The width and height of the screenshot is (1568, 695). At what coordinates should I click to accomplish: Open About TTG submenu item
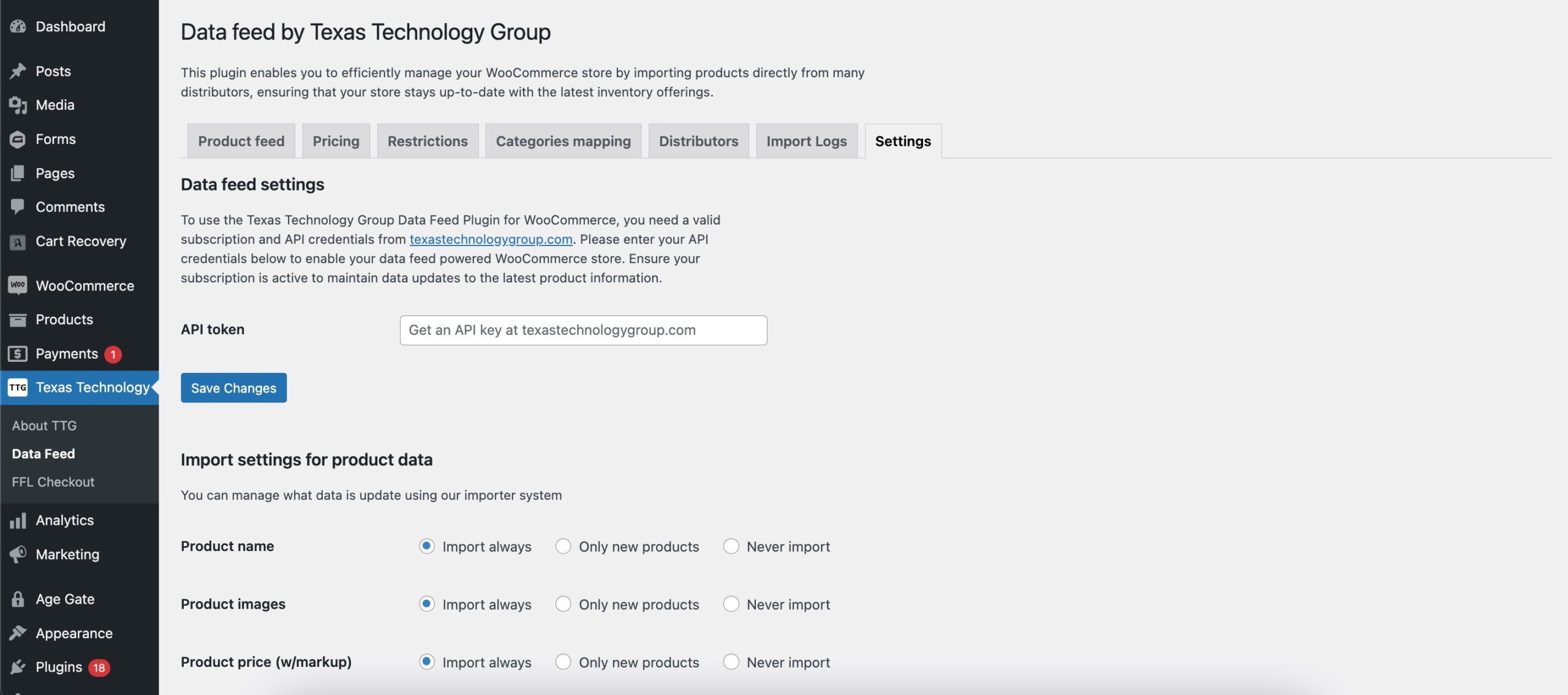click(x=44, y=426)
